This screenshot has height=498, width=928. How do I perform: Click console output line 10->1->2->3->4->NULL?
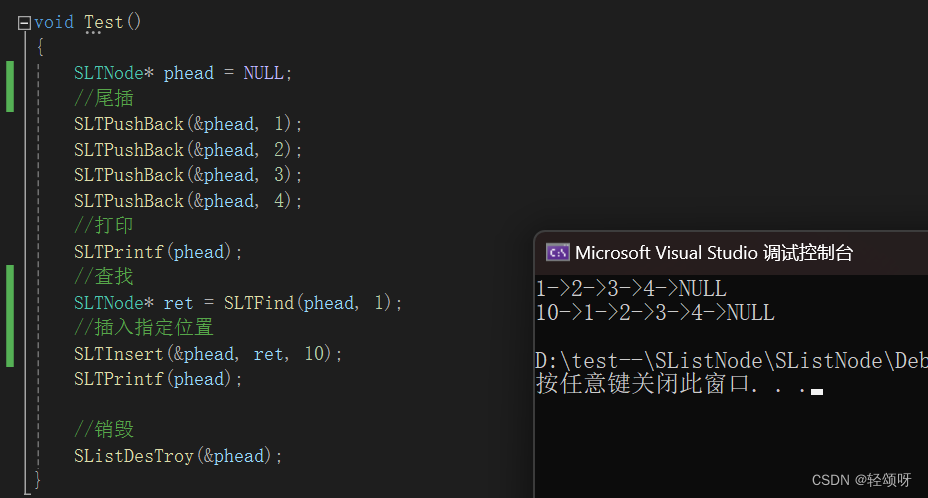click(x=655, y=313)
